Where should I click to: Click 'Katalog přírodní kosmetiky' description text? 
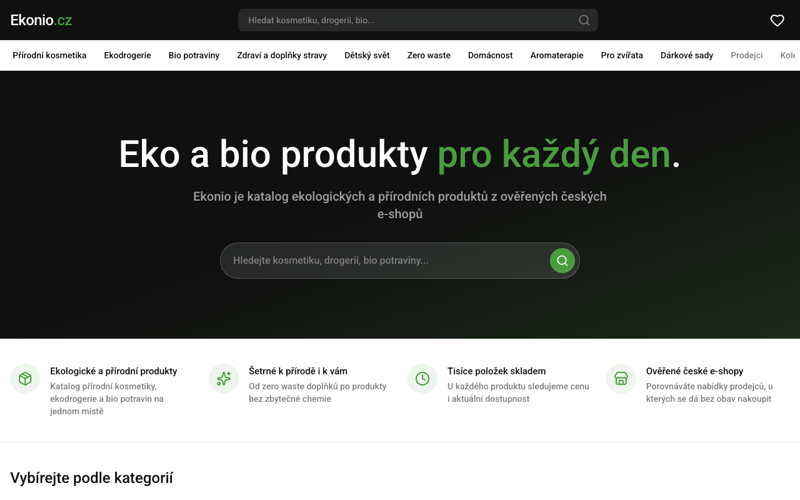tap(107, 398)
